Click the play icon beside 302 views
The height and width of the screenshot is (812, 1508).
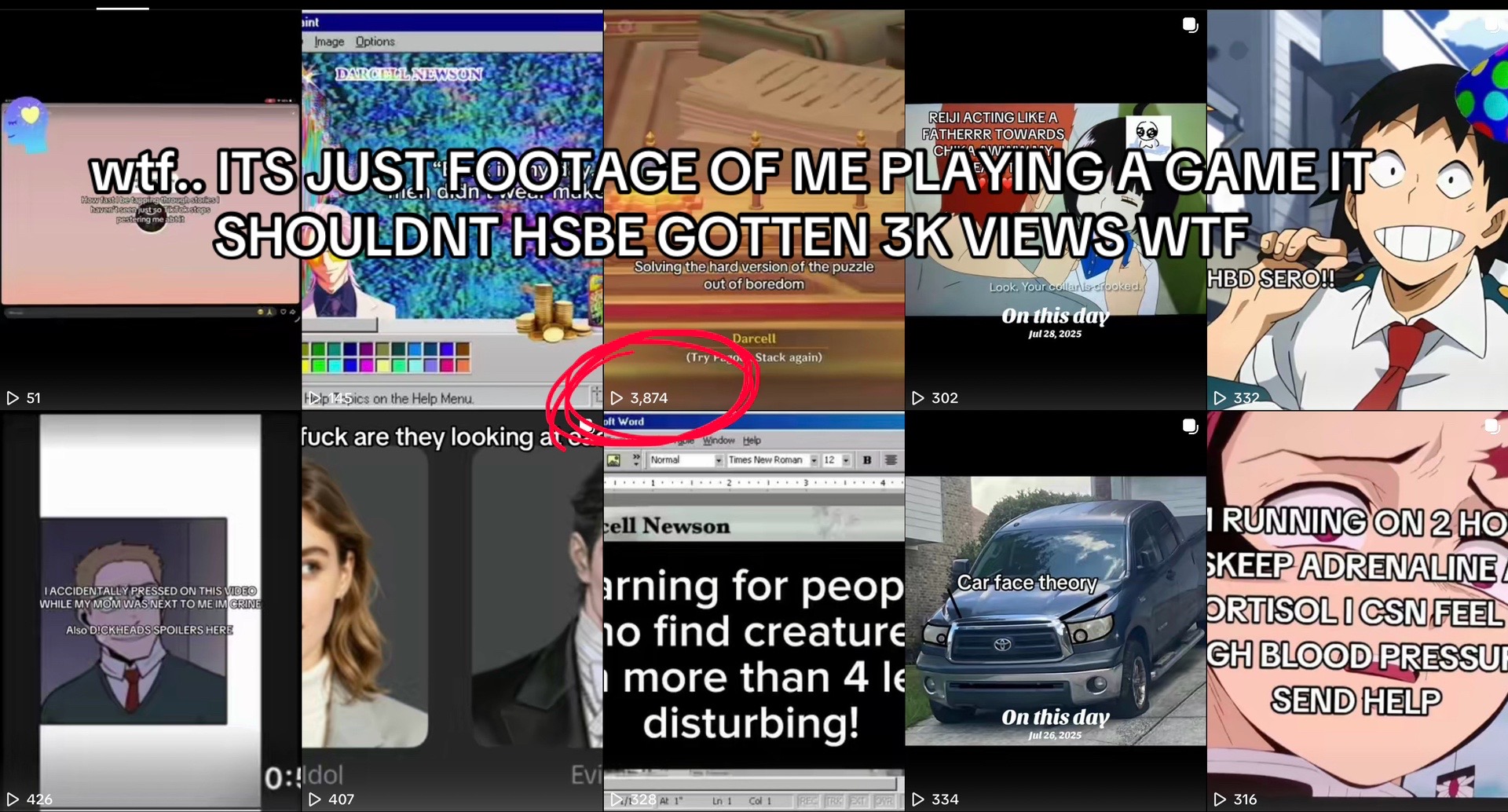917,398
